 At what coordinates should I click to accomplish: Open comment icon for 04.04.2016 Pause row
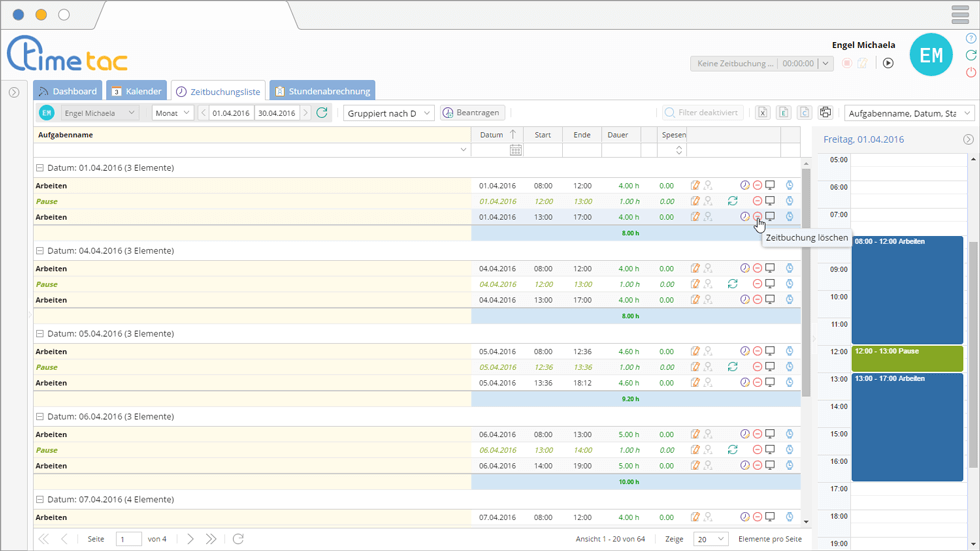(770, 284)
